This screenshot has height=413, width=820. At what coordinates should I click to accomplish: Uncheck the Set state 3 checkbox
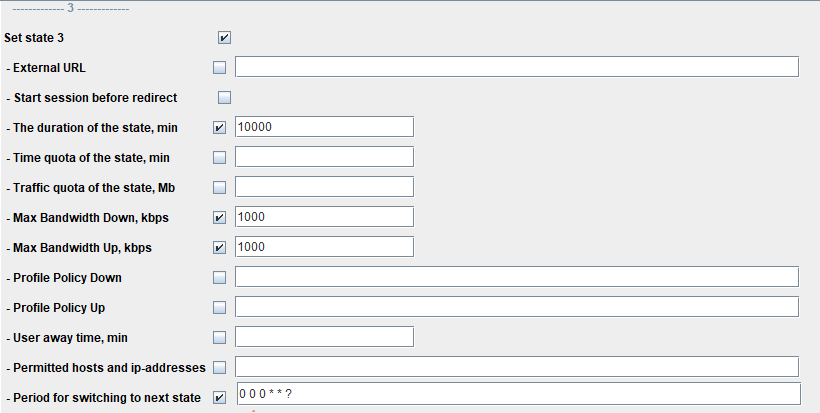pyautogui.click(x=224, y=38)
